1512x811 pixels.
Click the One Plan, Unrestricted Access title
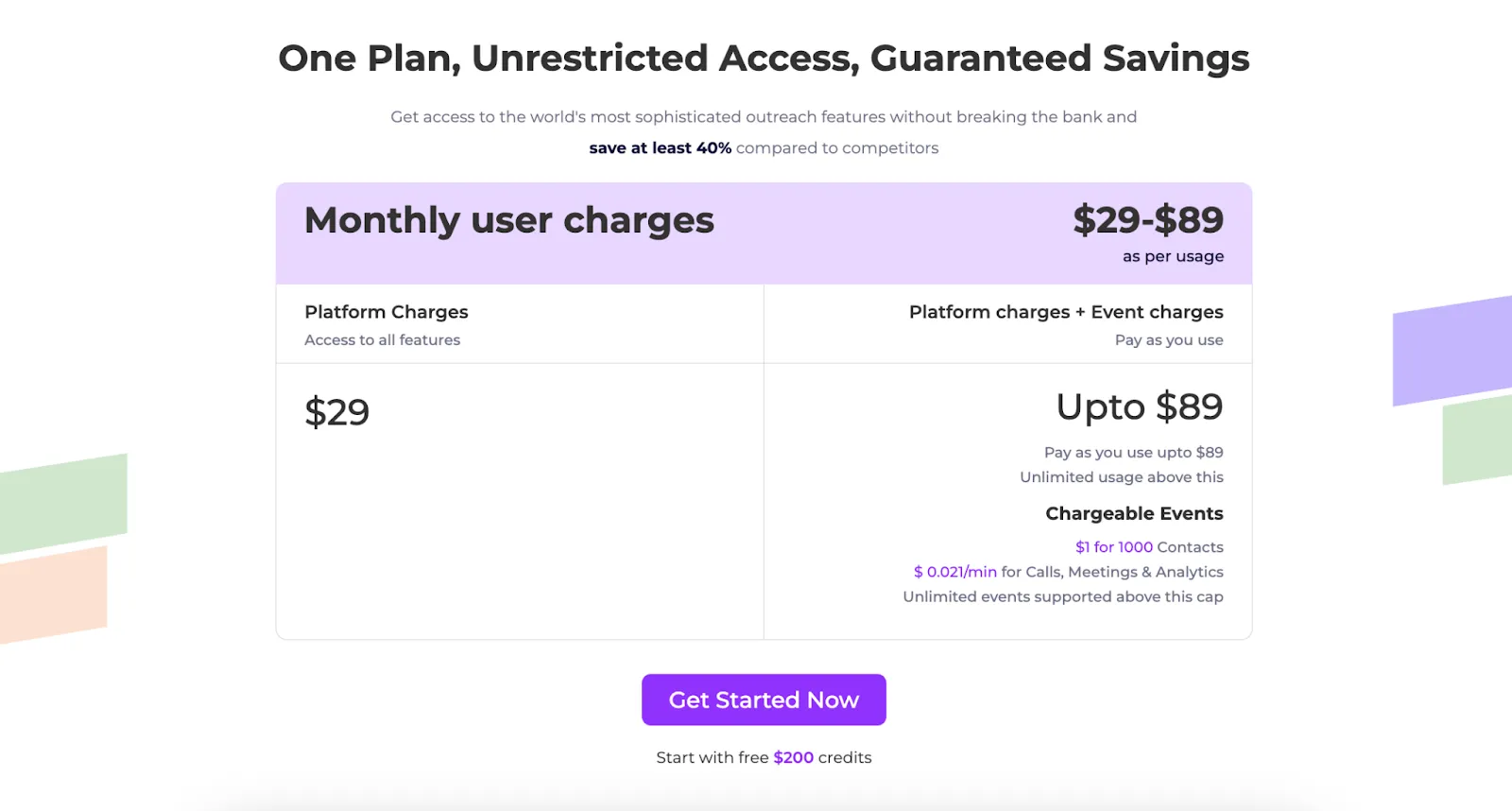click(764, 58)
